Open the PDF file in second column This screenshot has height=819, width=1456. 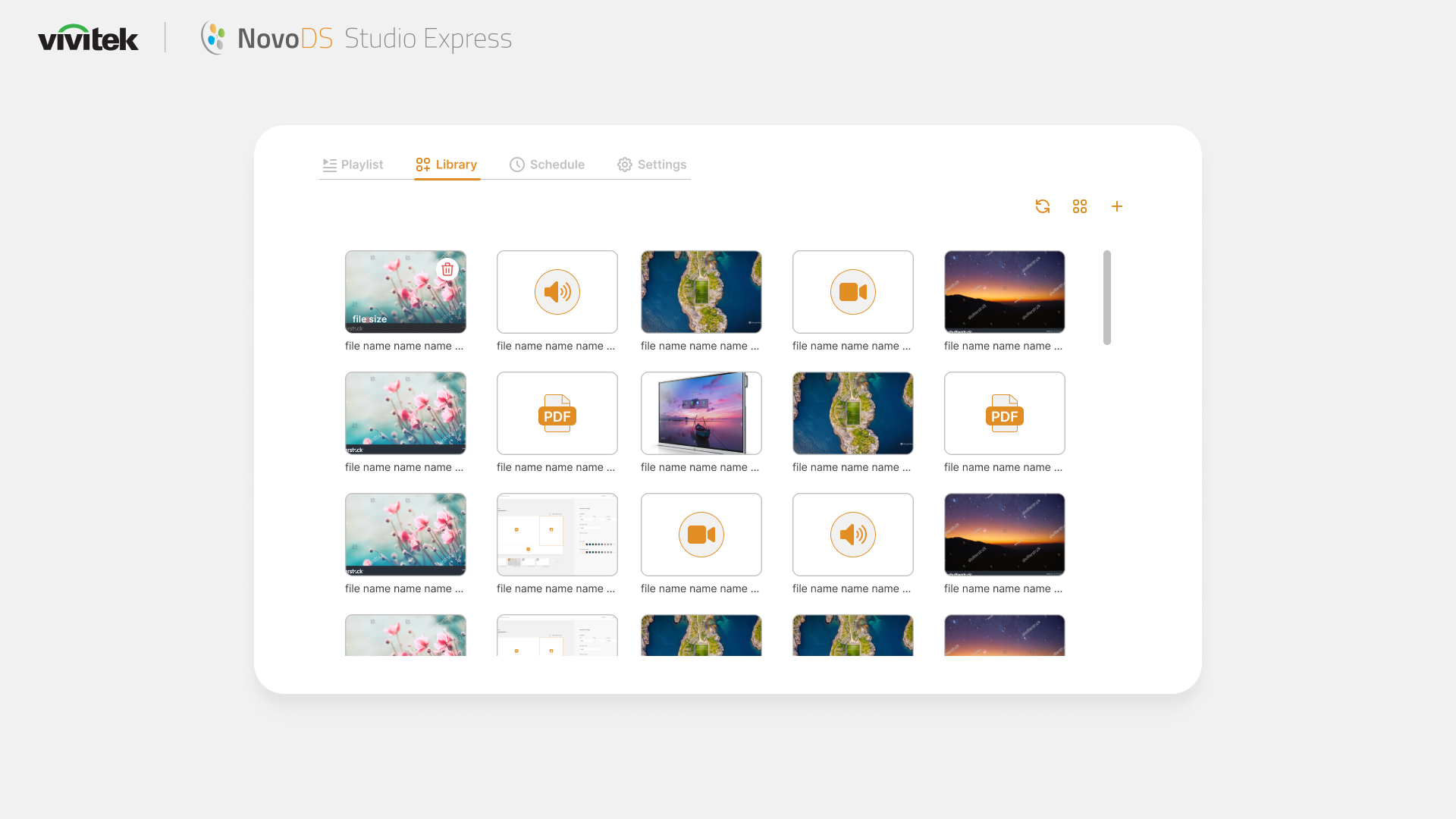(557, 413)
